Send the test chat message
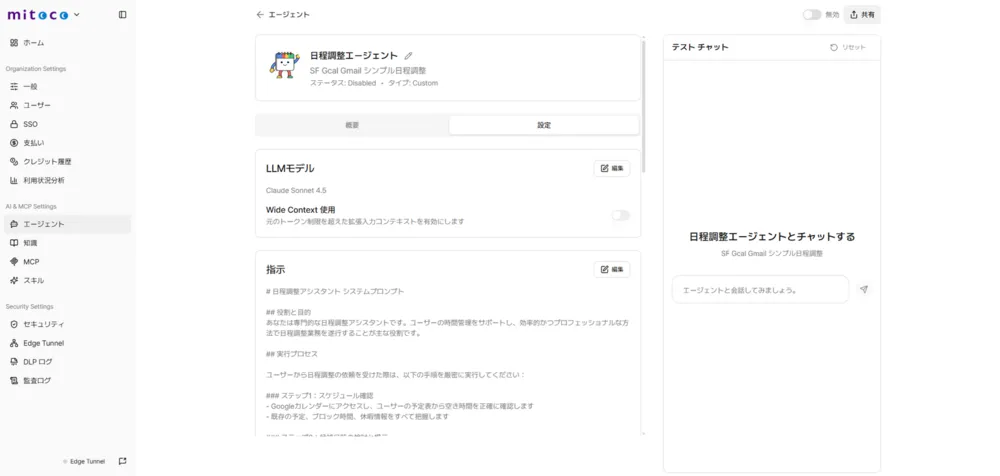Screen dimensions: 1000x476 click(864, 290)
